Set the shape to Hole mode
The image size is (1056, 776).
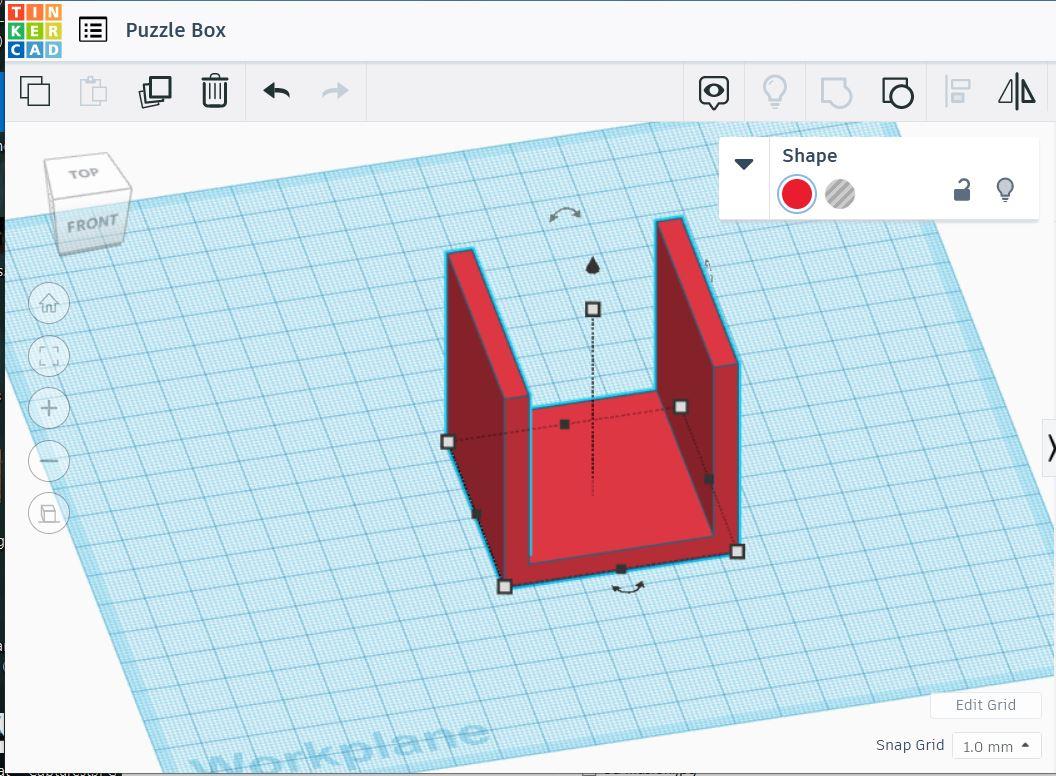[840, 194]
